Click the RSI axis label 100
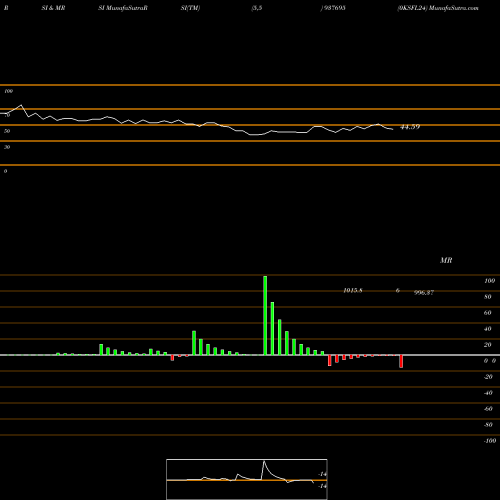Image resolution: width=500 pixels, height=500 pixels. (9, 91)
